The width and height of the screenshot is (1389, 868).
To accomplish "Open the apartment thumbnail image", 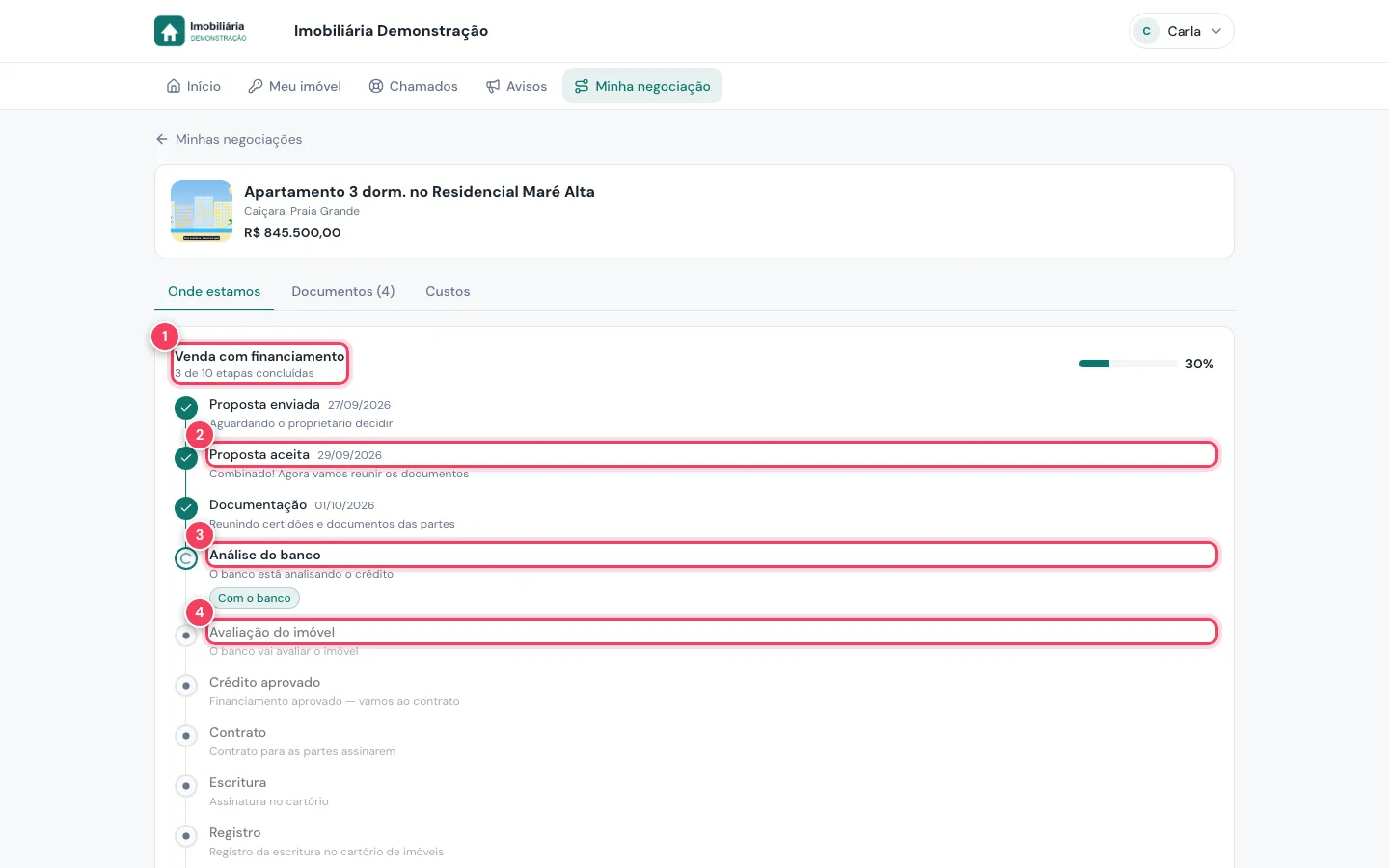I will point(202,211).
